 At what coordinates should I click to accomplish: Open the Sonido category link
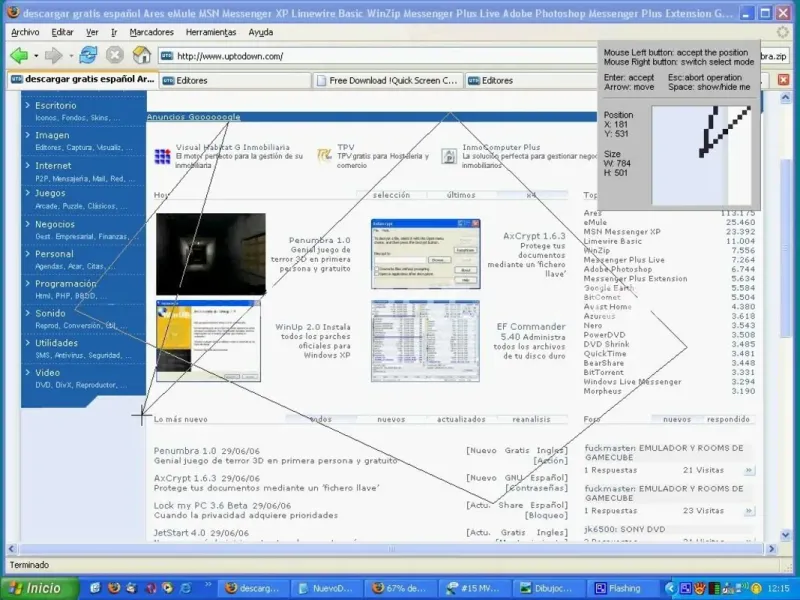click(x=50, y=313)
